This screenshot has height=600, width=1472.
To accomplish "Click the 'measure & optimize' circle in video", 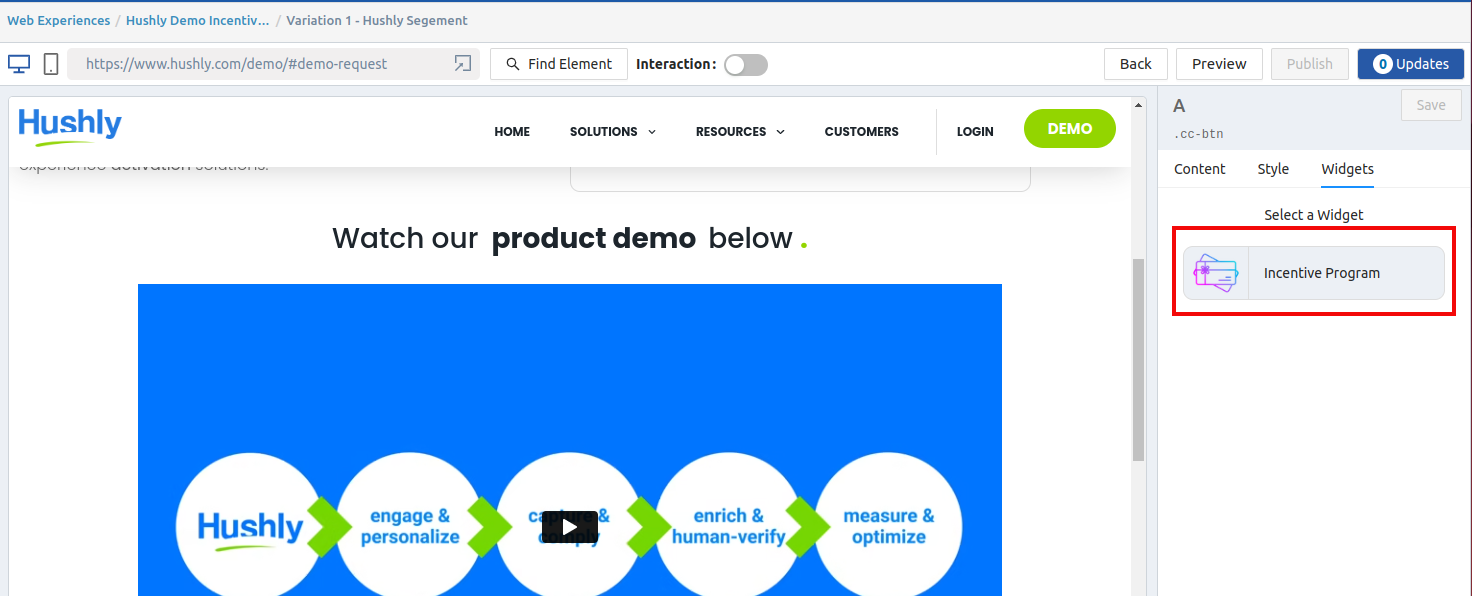I will tap(889, 527).
